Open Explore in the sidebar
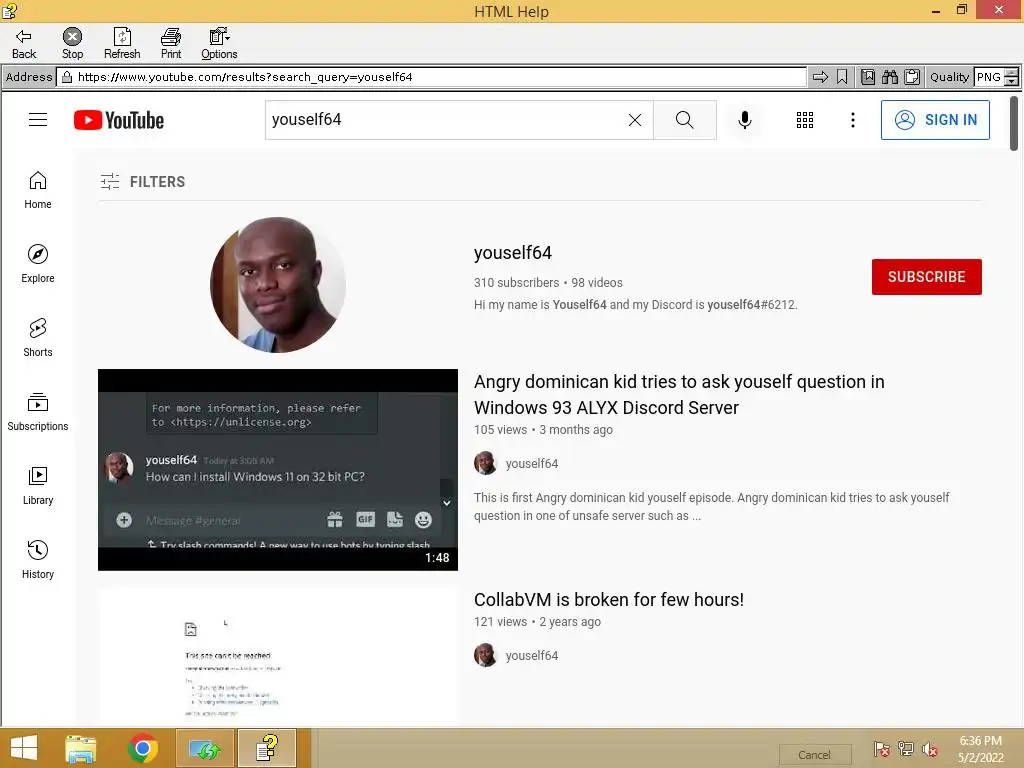Viewport: 1024px width, 768px height. coord(38,264)
